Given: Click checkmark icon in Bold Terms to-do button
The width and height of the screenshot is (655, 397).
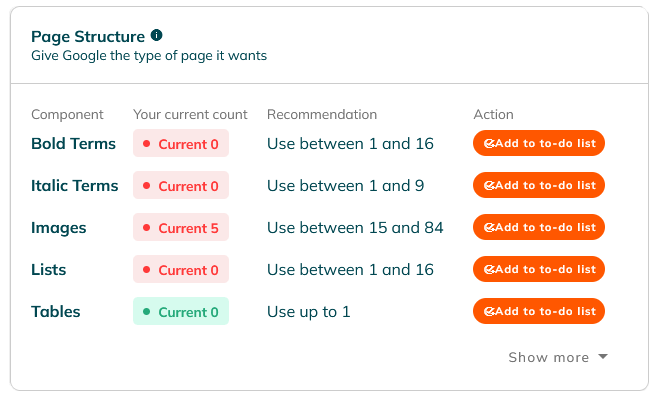Looking at the screenshot, I should [489, 143].
